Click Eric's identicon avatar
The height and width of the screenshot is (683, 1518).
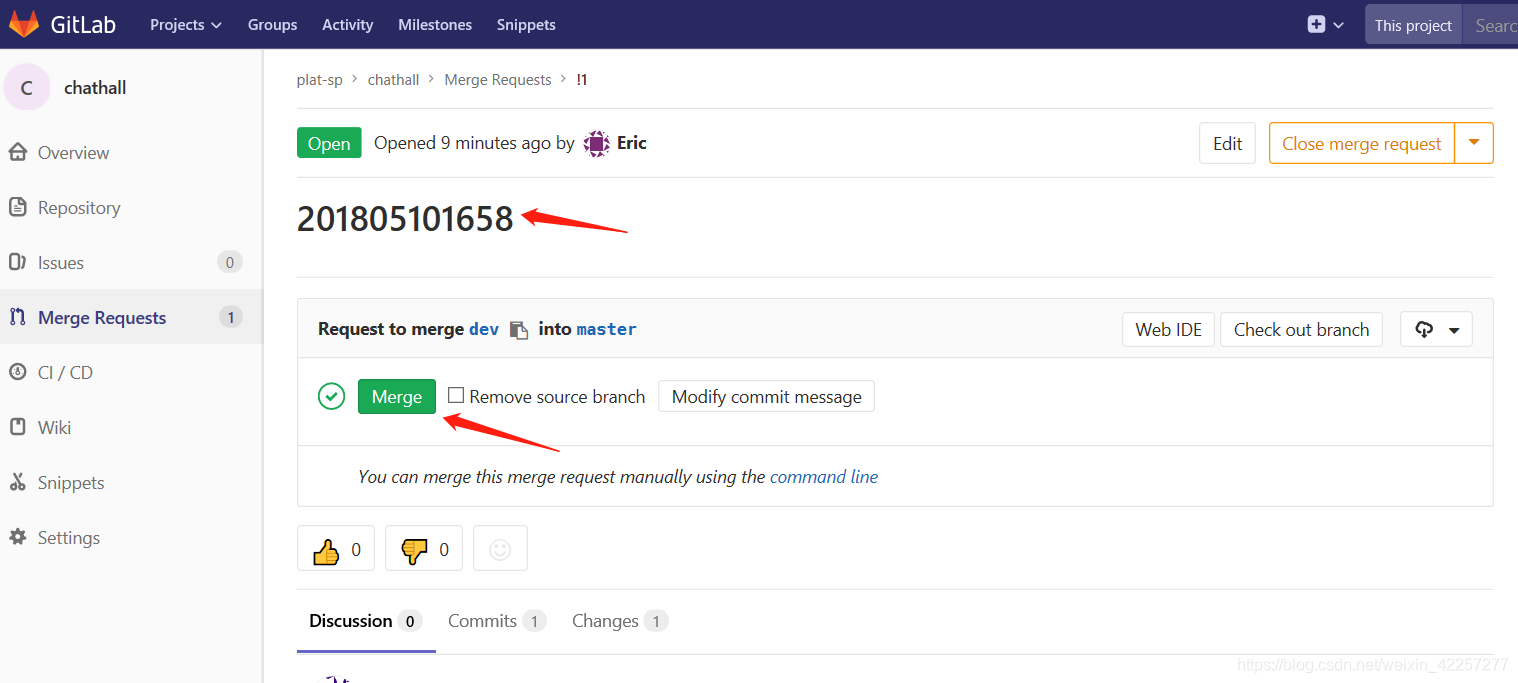(596, 143)
